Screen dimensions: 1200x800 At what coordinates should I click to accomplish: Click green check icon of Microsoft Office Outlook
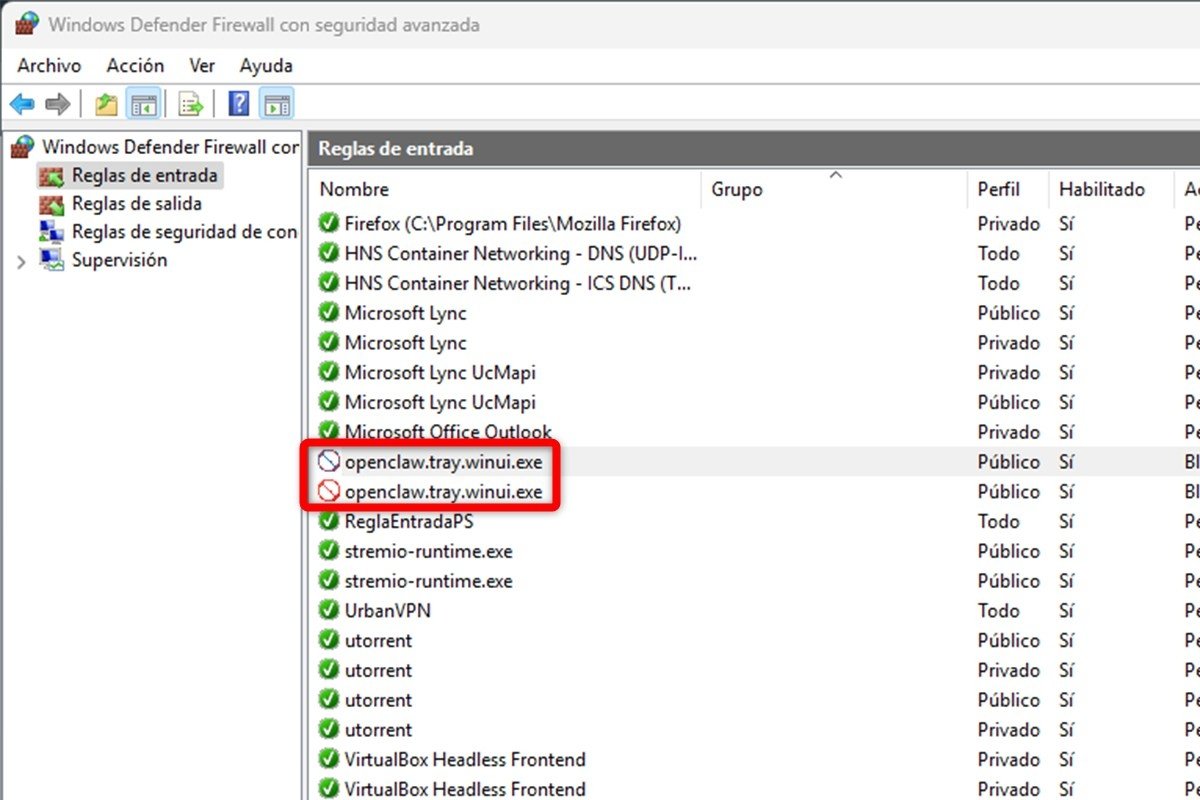[x=328, y=432]
